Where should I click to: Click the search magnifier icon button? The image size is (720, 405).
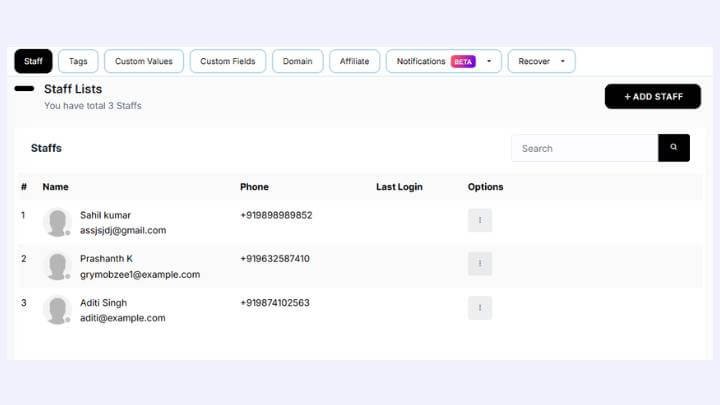coord(673,148)
